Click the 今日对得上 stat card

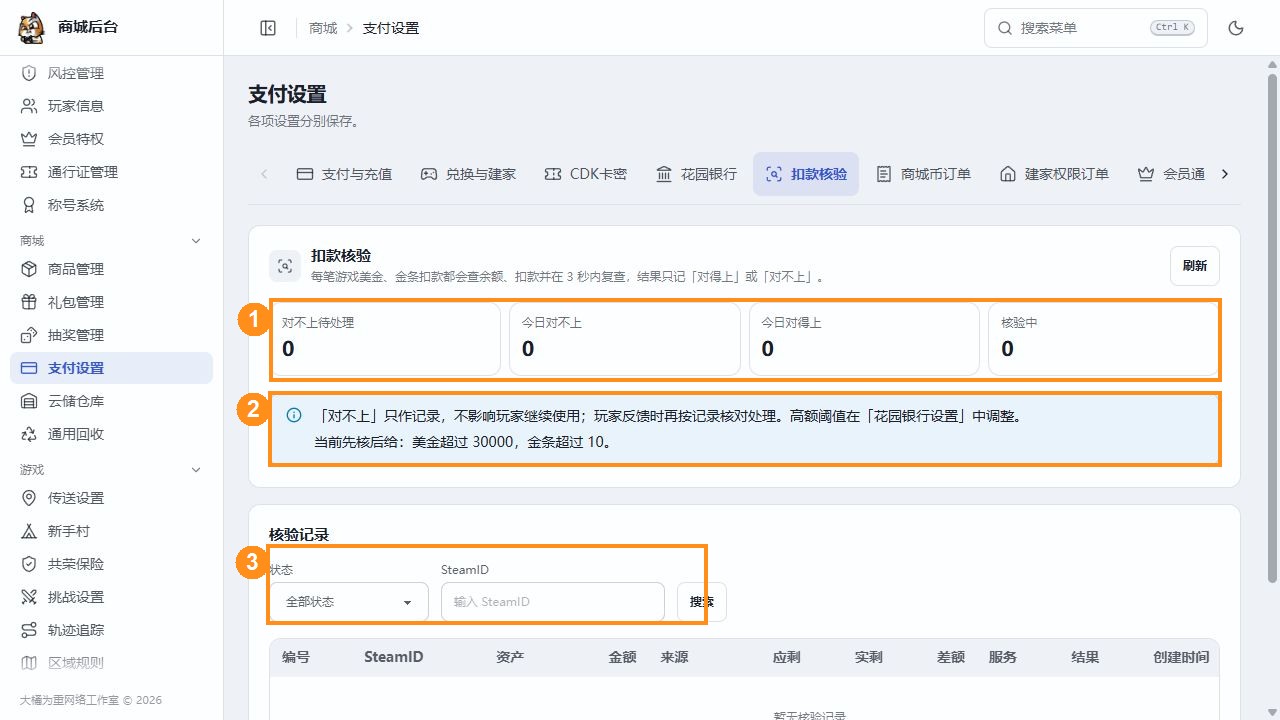864,339
